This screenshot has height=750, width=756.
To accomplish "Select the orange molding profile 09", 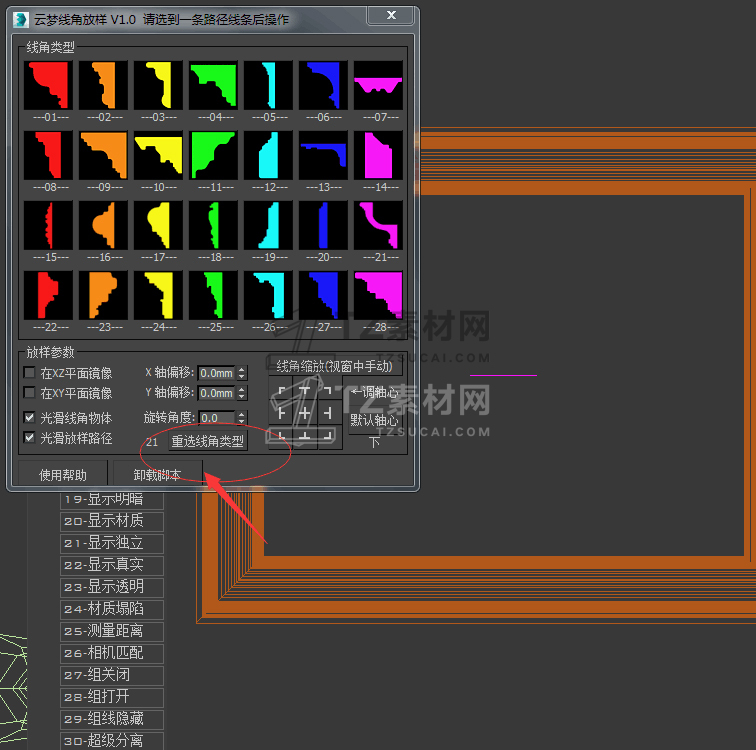I will (103, 155).
